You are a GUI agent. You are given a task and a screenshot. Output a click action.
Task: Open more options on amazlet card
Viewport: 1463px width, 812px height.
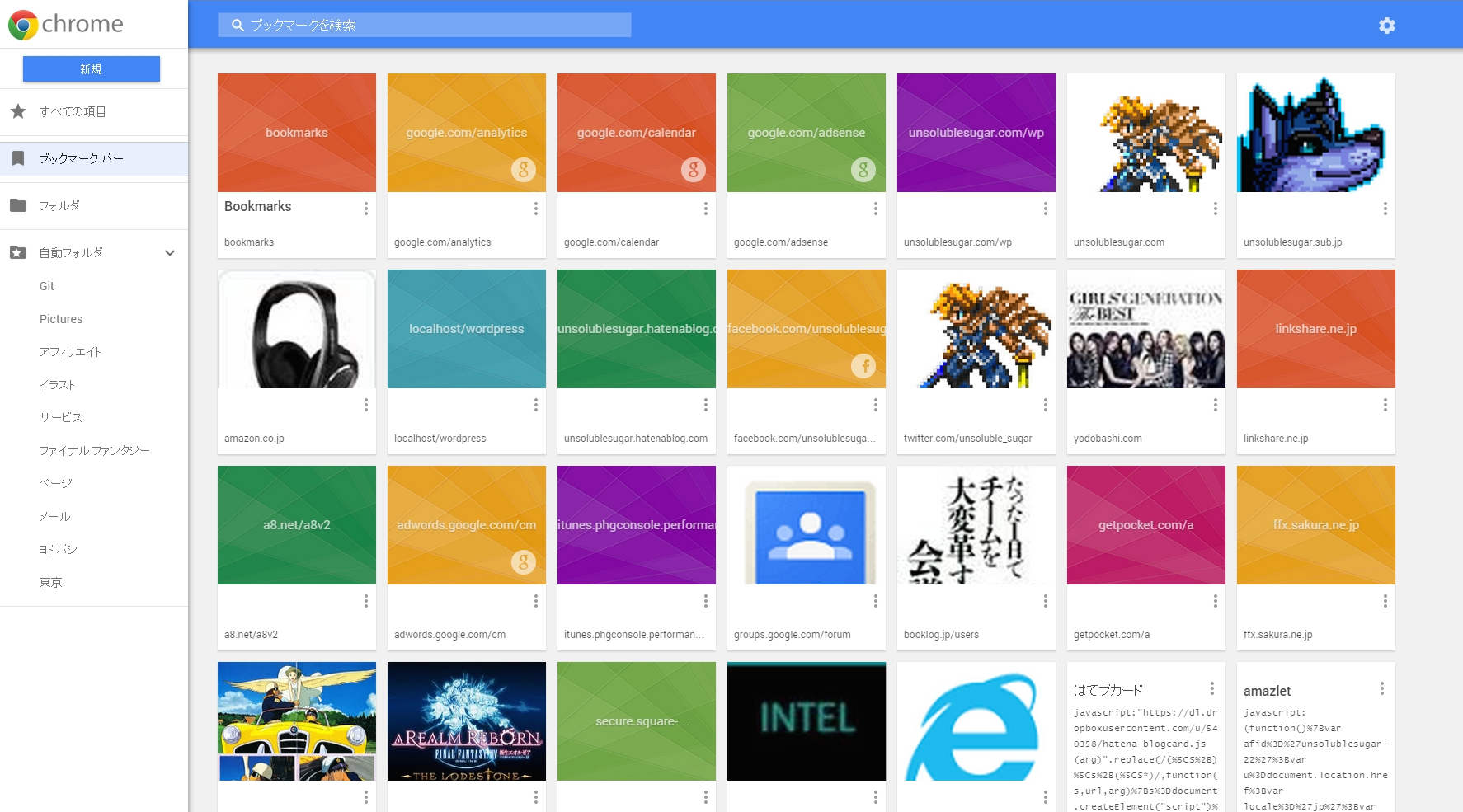(1382, 688)
